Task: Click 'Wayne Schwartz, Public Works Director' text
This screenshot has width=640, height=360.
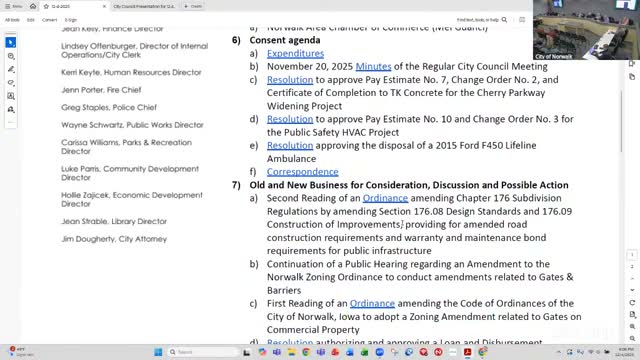Action: (x=132, y=125)
